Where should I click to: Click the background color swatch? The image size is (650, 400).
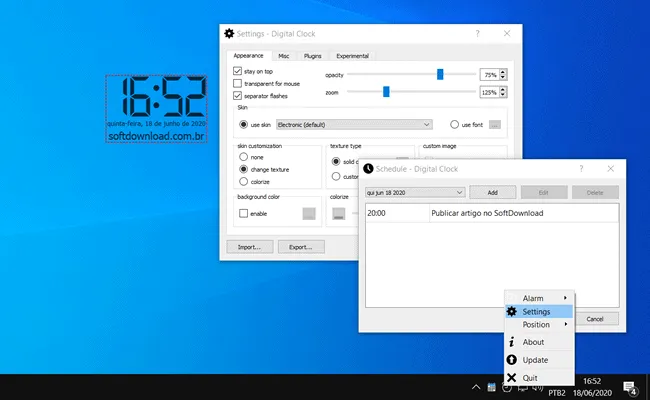[x=309, y=213]
